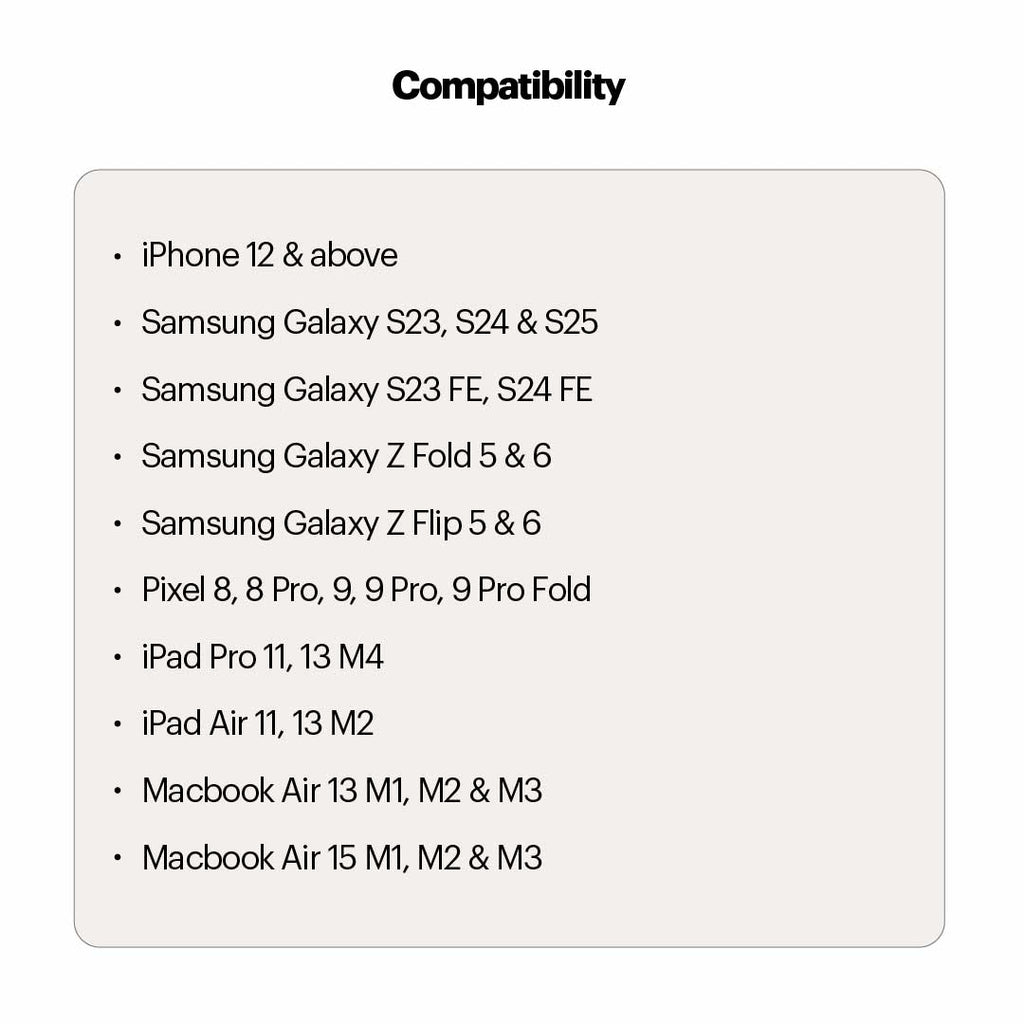
Task: Click the bullet next to the Pixel 8 line
Action: pos(118,591)
